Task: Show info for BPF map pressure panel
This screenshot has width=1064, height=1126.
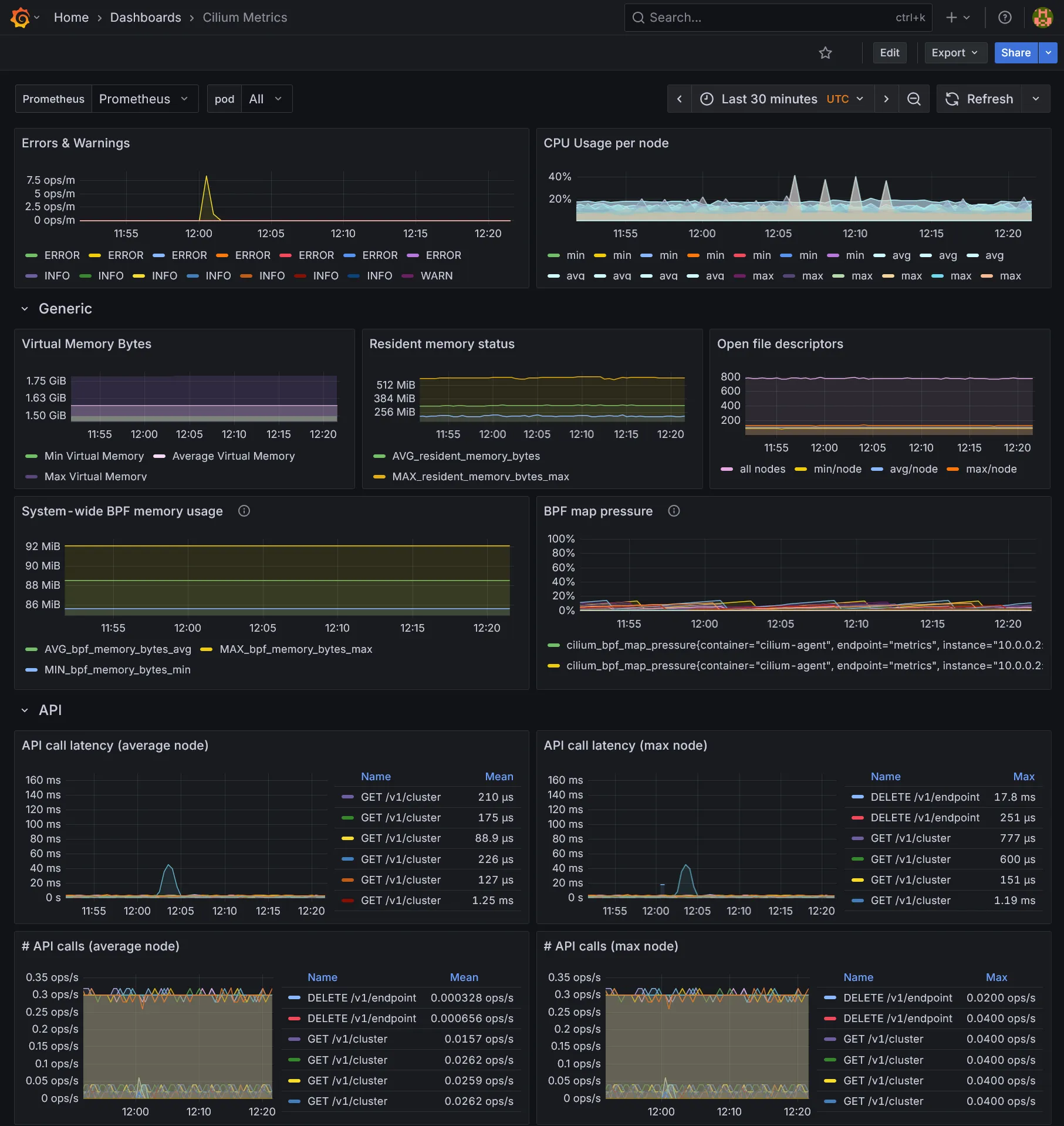Action: [x=674, y=511]
